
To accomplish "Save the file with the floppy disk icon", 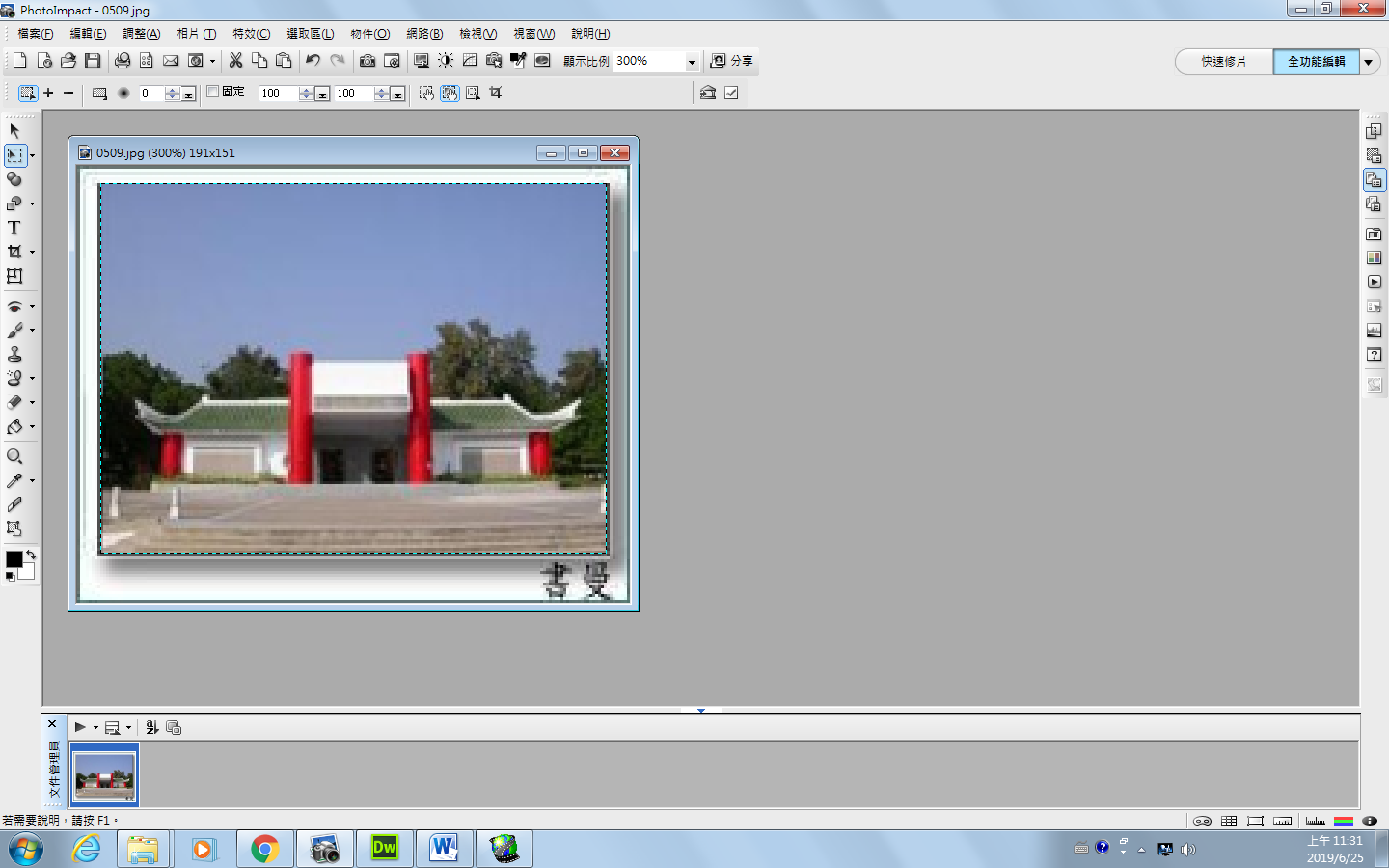I will click(93, 61).
